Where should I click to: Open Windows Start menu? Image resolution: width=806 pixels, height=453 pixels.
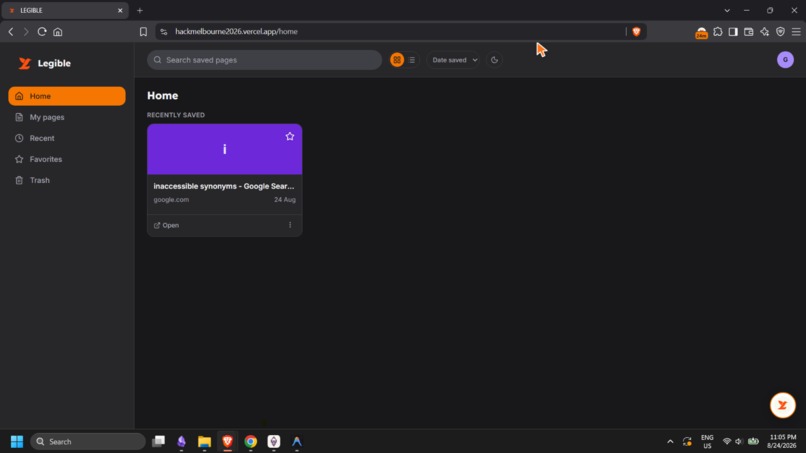point(17,442)
